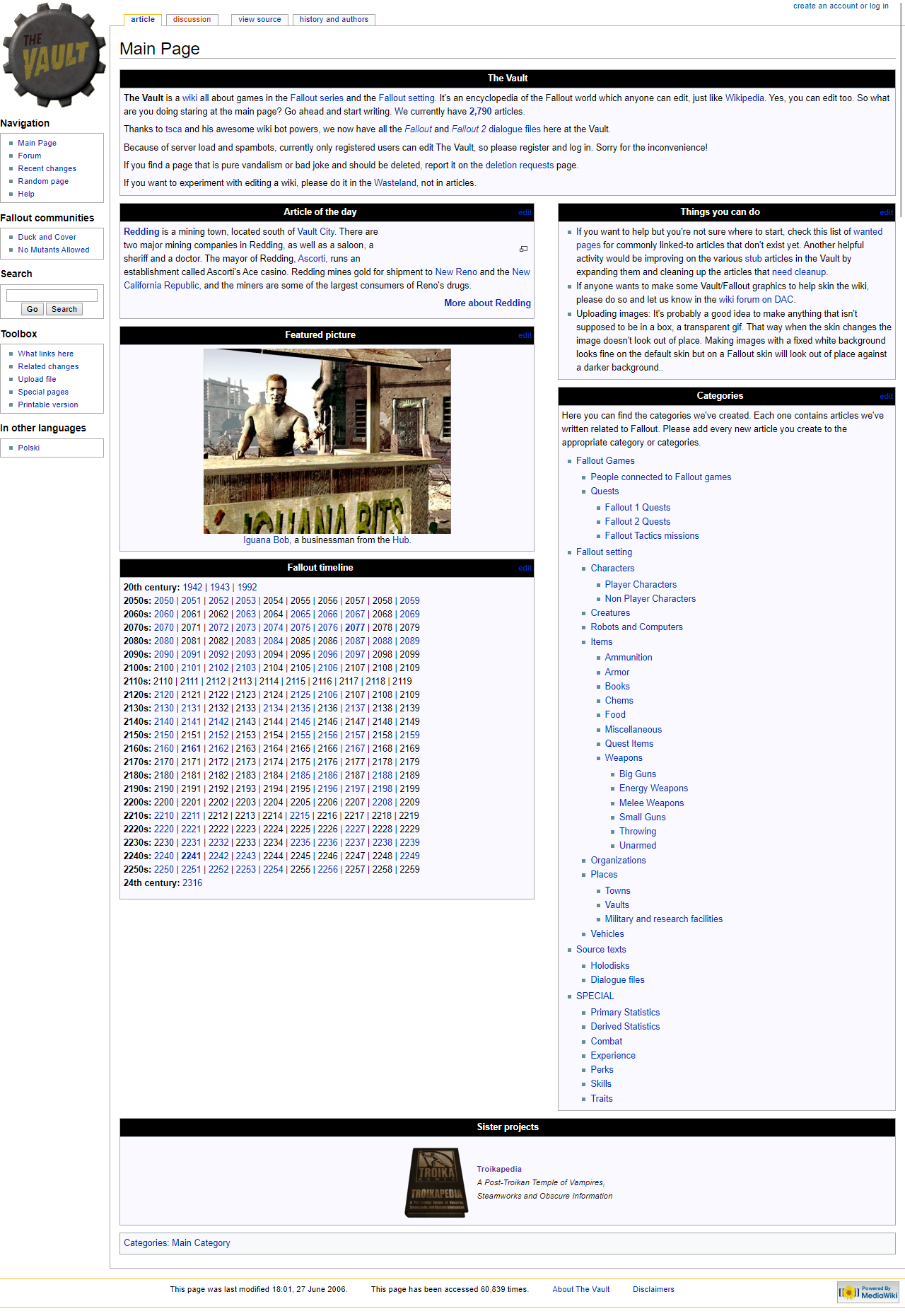Click The Vault gear logo
This screenshot has height=1316, width=905.
coord(54,56)
